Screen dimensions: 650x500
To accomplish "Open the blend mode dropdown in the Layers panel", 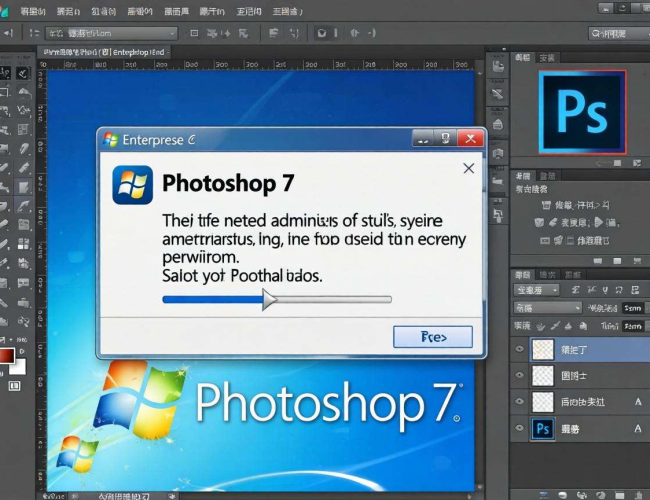I will [x=548, y=308].
